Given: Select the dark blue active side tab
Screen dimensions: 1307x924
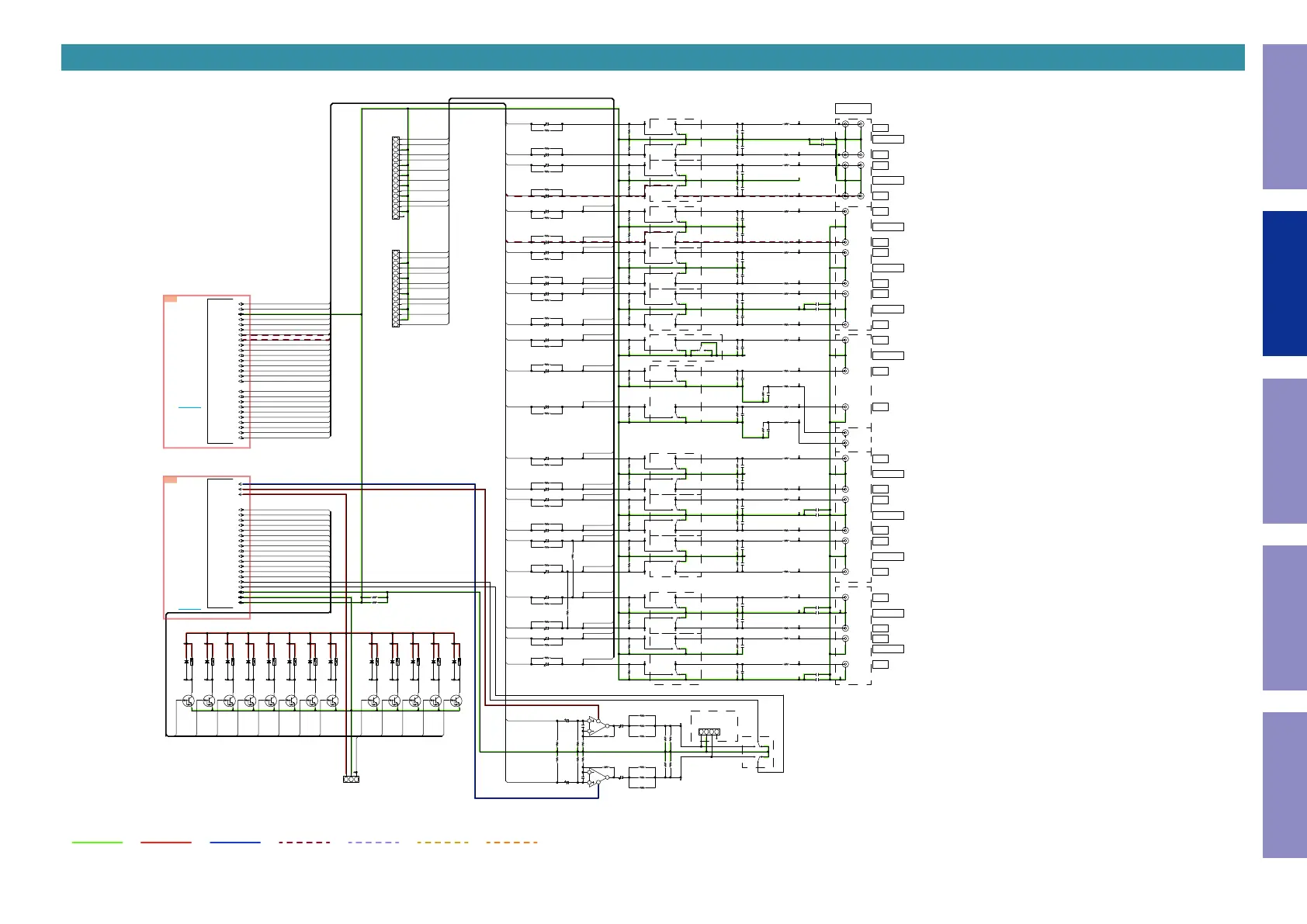Looking at the screenshot, I should [1284, 283].
